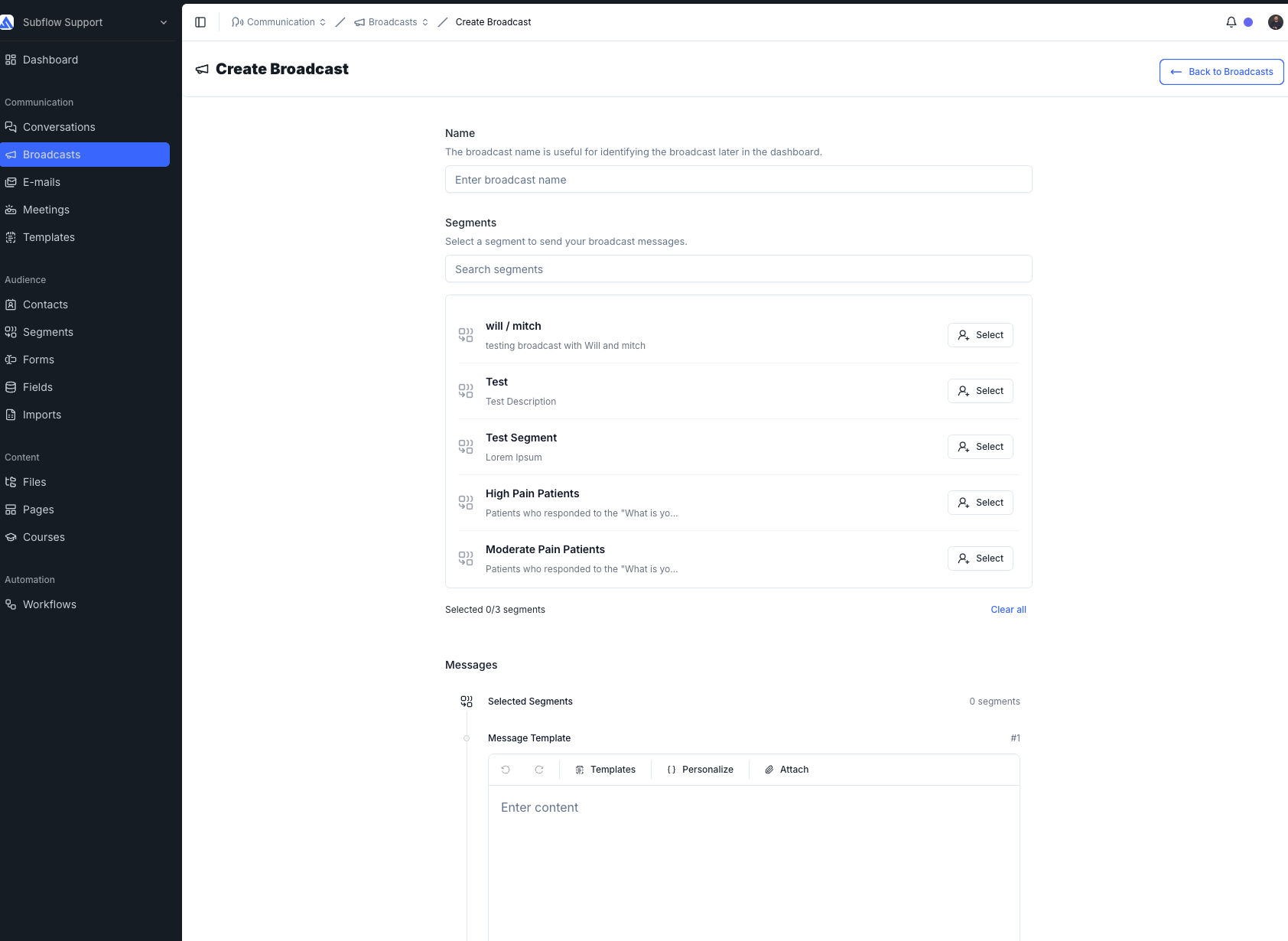Select the Moderate Pain Patients segment
The width and height of the screenshot is (1288, 941).
click(981, 558)
